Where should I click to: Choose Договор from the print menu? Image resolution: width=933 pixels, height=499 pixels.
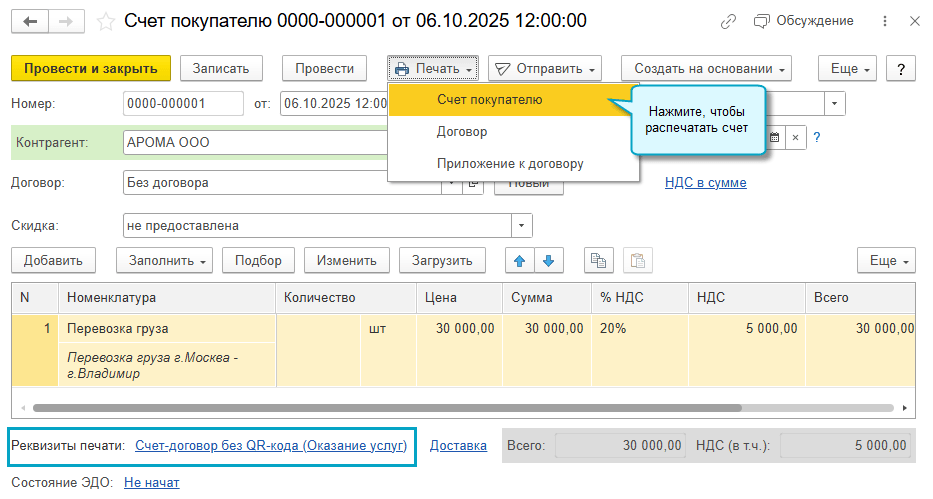(462, 131)
